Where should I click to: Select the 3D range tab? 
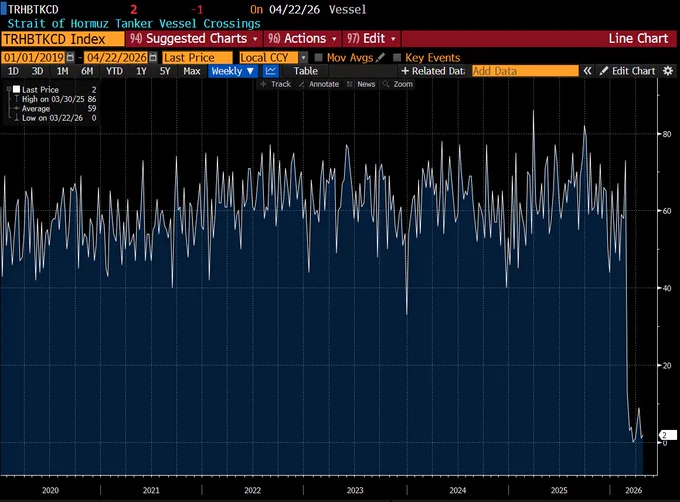(37, 71)
